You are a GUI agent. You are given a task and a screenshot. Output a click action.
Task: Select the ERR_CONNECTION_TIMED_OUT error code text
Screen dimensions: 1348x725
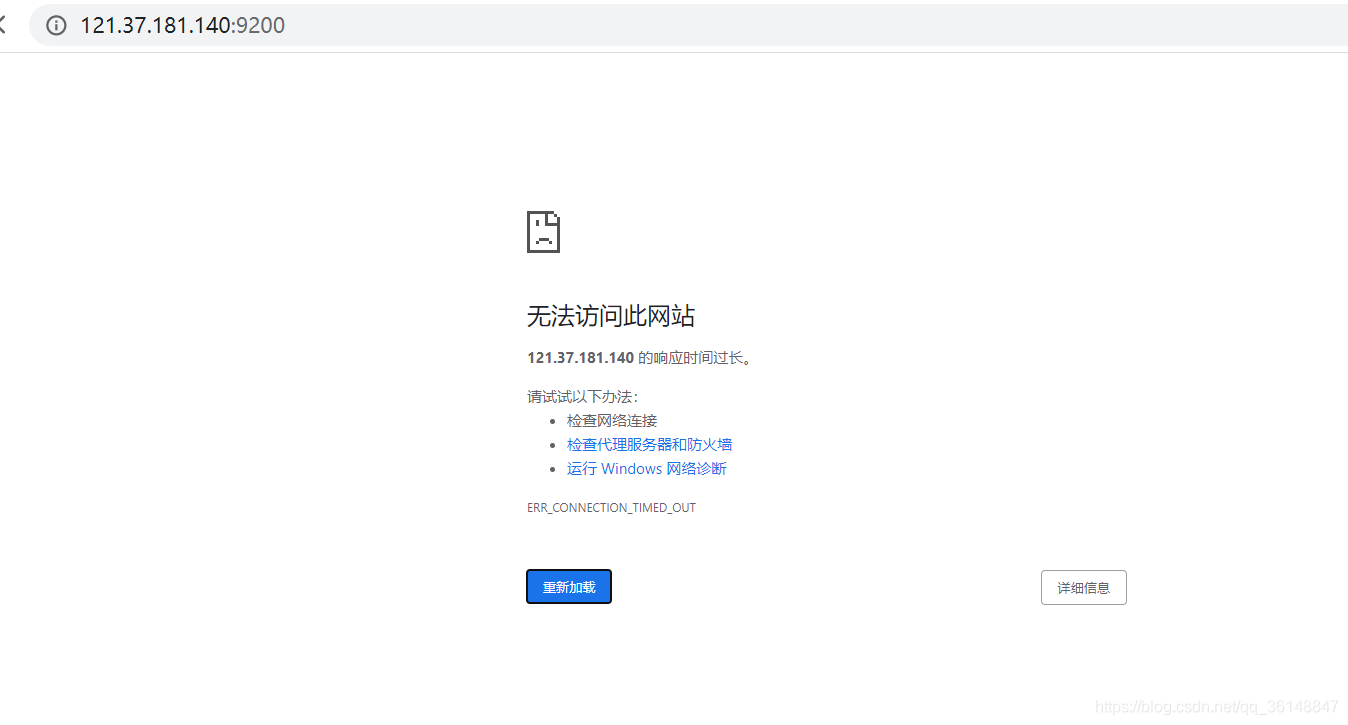611,508
